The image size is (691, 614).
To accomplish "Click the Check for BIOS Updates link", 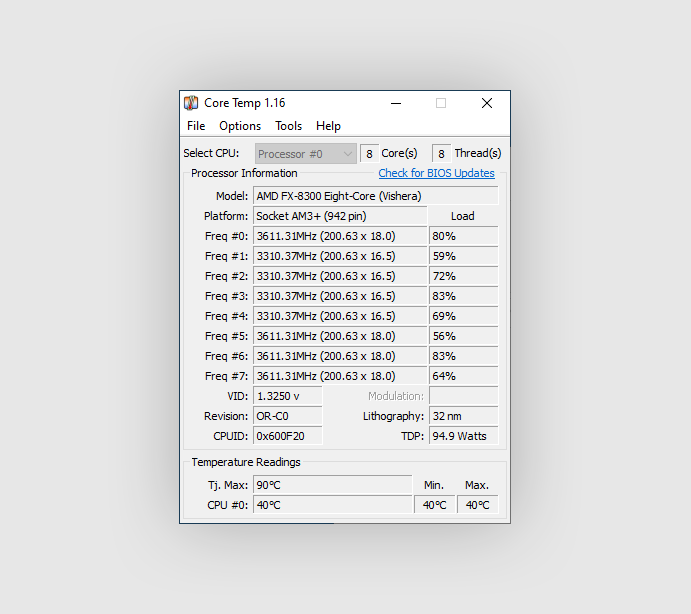I will click(436, 174).
